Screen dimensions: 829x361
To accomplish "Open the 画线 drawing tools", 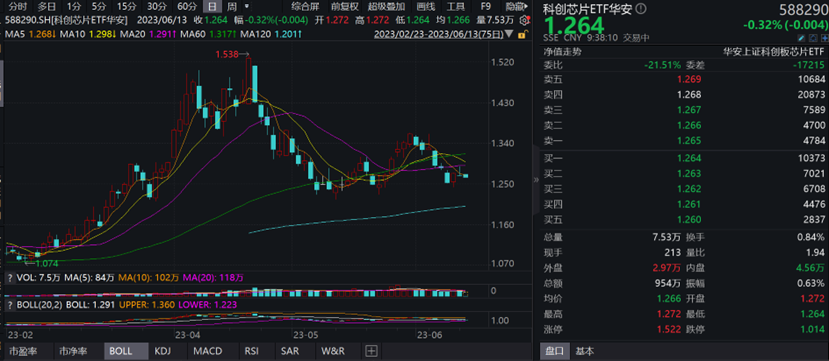I will pos(426,7).
